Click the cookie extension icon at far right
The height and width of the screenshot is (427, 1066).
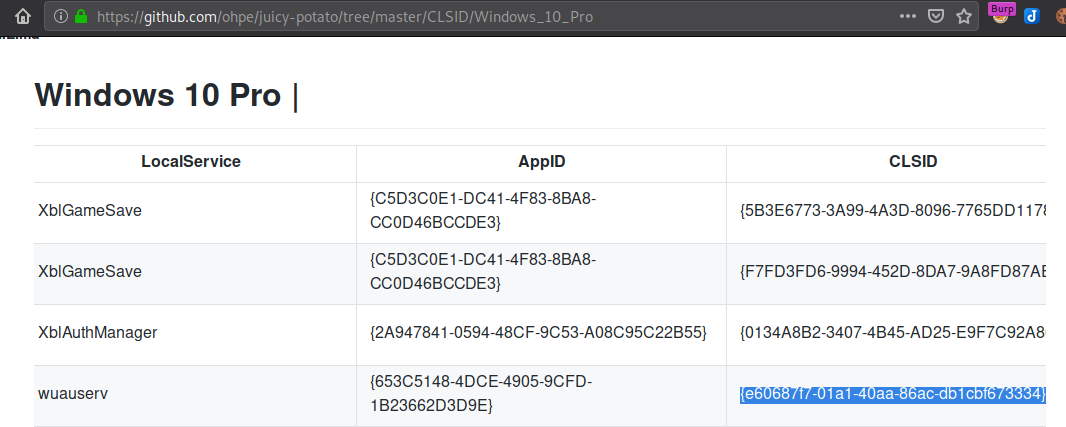[x=1060, y=16]
